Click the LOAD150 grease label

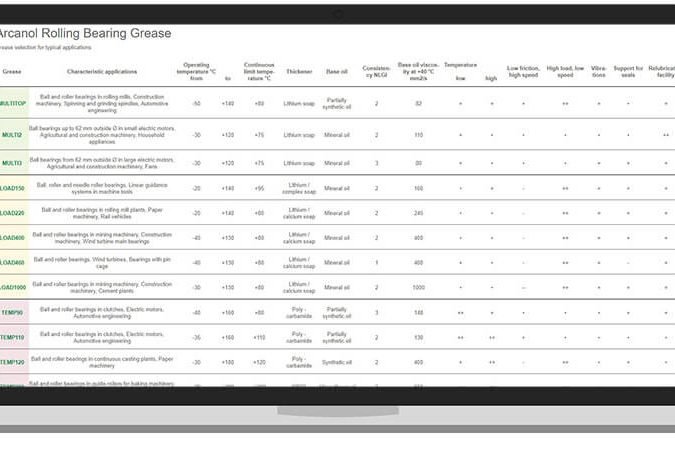click(x=13, y=187)
